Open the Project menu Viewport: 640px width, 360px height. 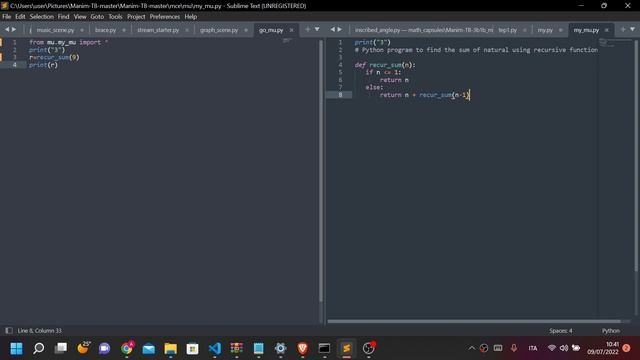tap(136, 17)
